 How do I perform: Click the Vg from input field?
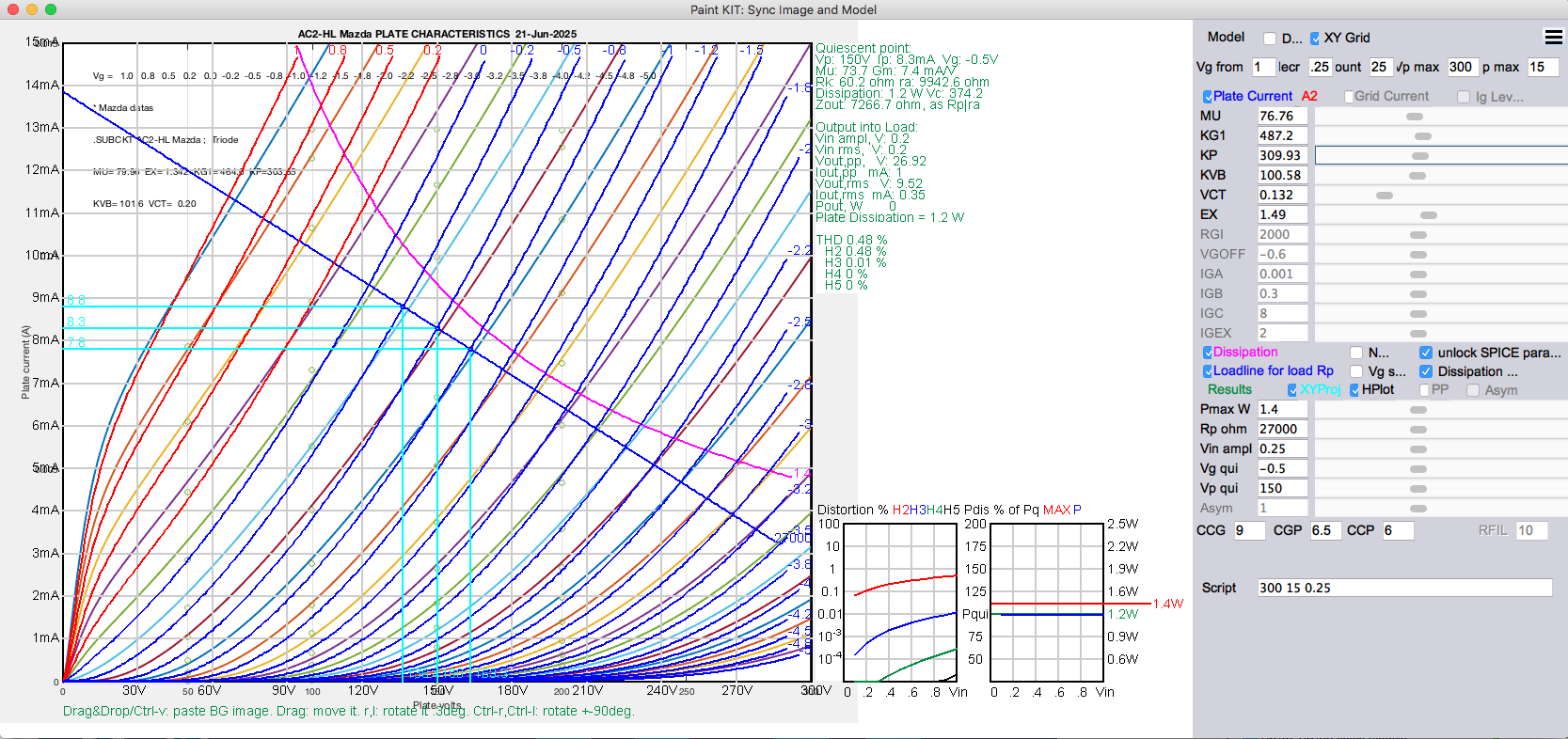pos(1262,68)
